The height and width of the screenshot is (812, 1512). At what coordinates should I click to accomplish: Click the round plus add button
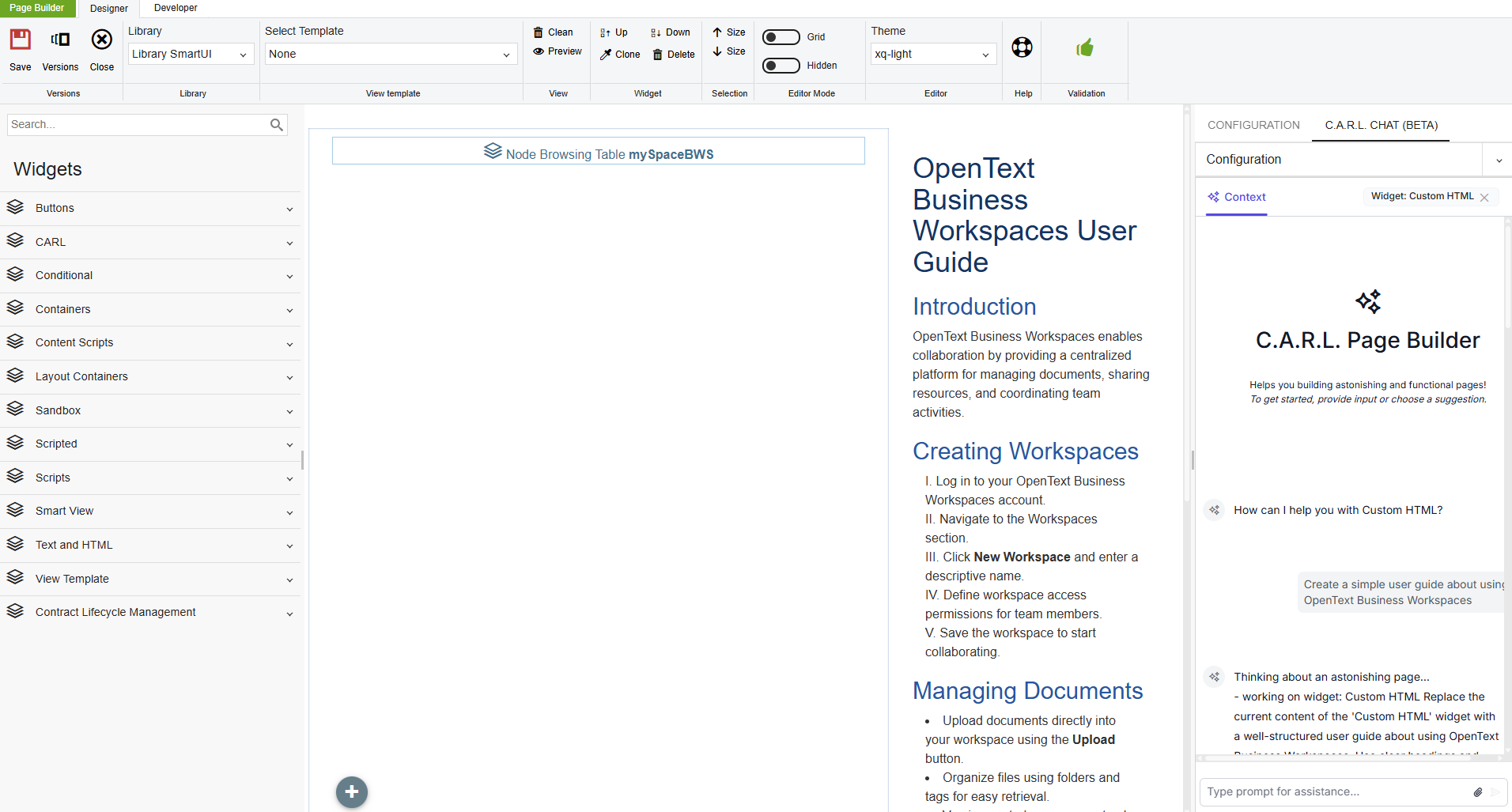point(352,791)
